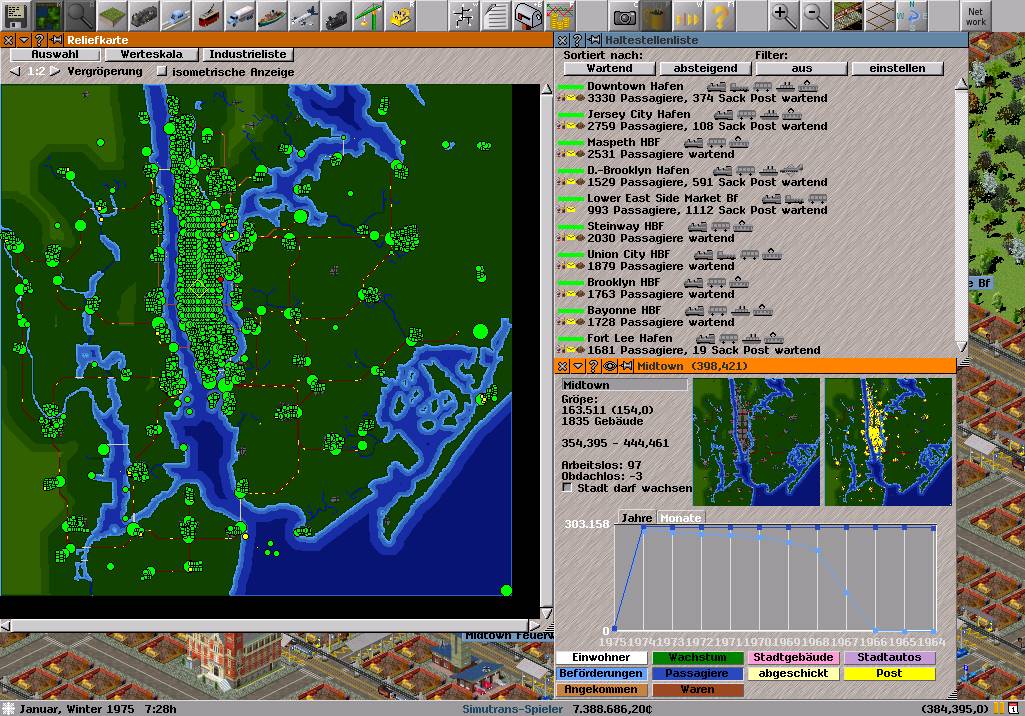This screenshot has width=1025, height=716.
Task: Toggle Stadt darf wachsen checkbox
Action: (568, 488)
